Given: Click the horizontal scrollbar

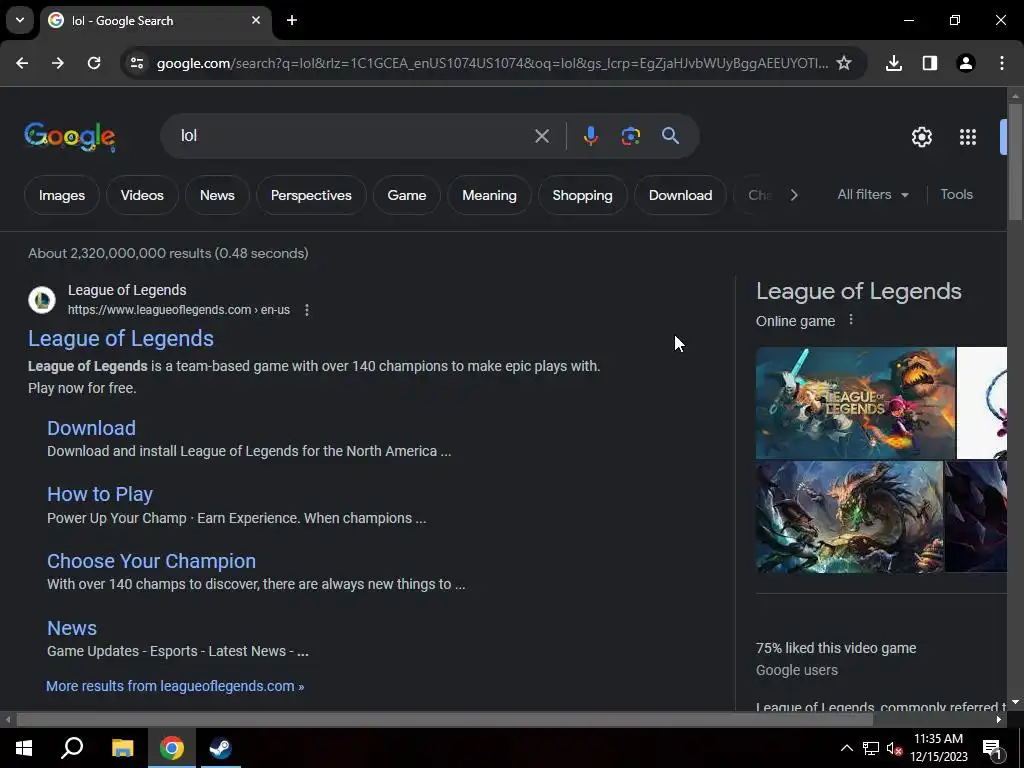Looking at the screenshot, I should click(444, 720).
